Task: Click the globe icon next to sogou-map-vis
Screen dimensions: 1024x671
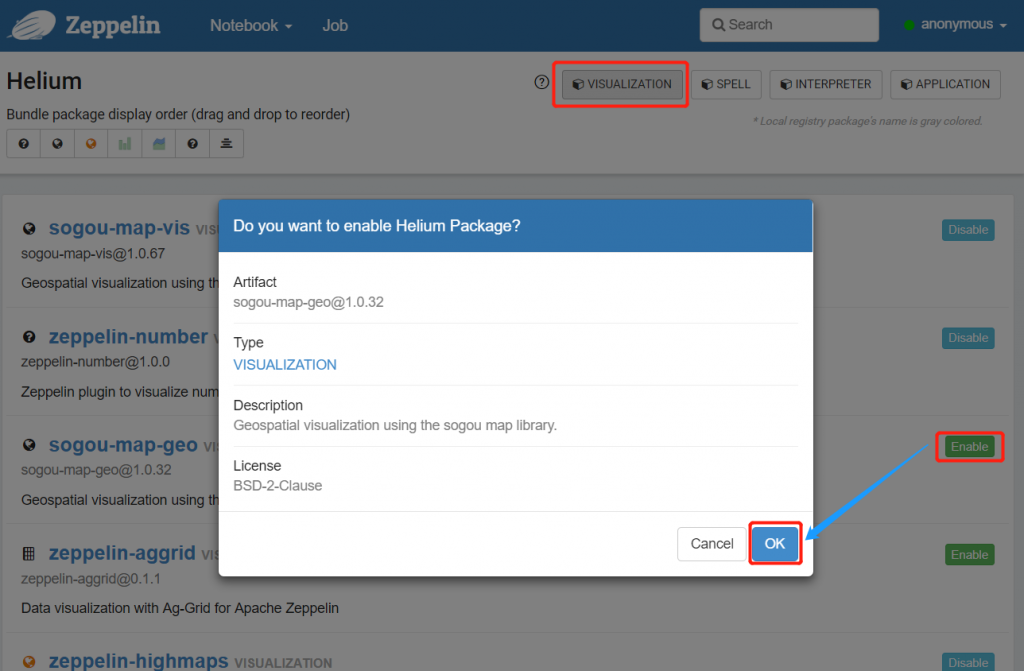Action: [x=29, y=229]
